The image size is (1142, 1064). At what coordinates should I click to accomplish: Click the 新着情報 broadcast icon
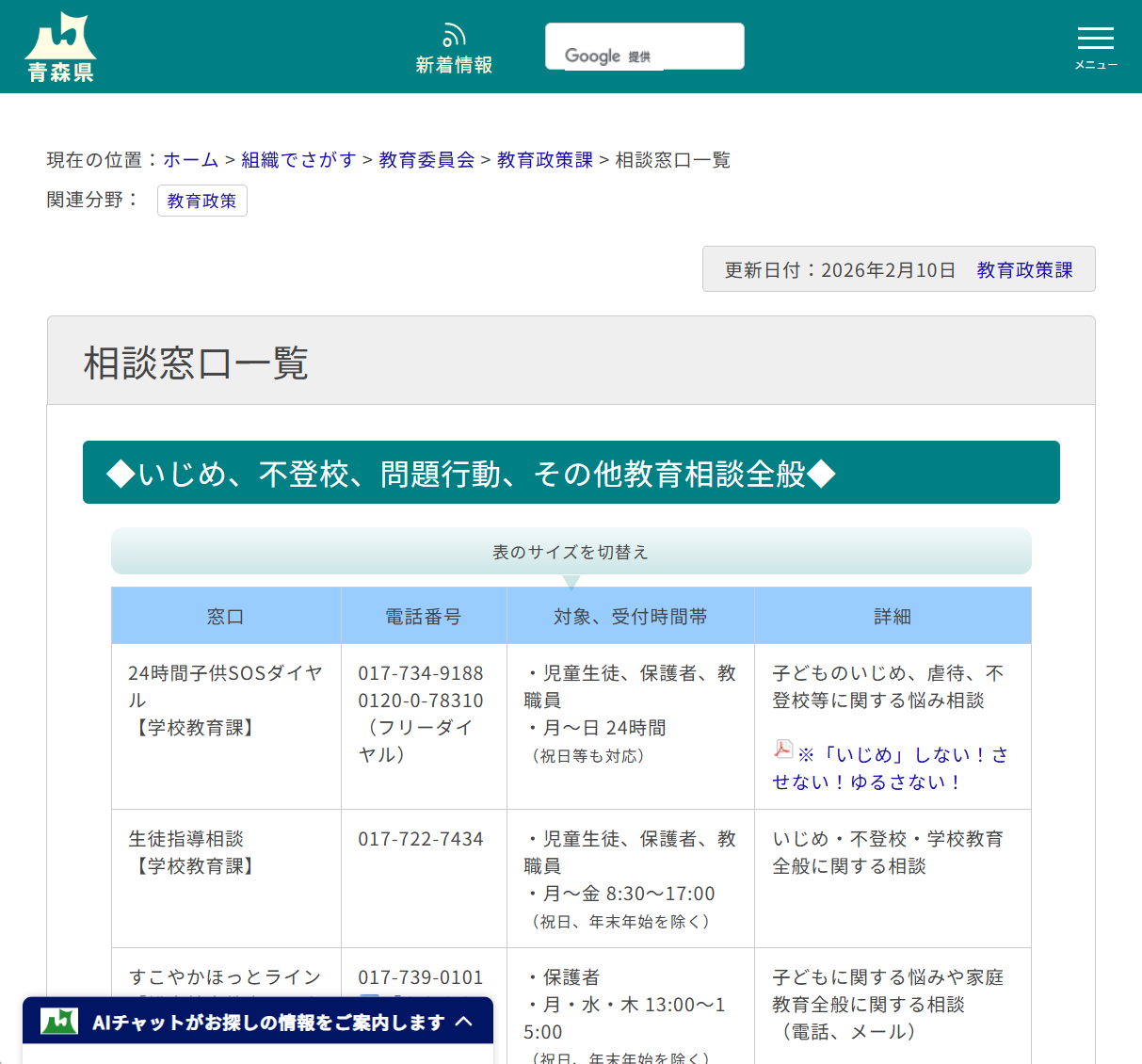(x=454, y=34)
